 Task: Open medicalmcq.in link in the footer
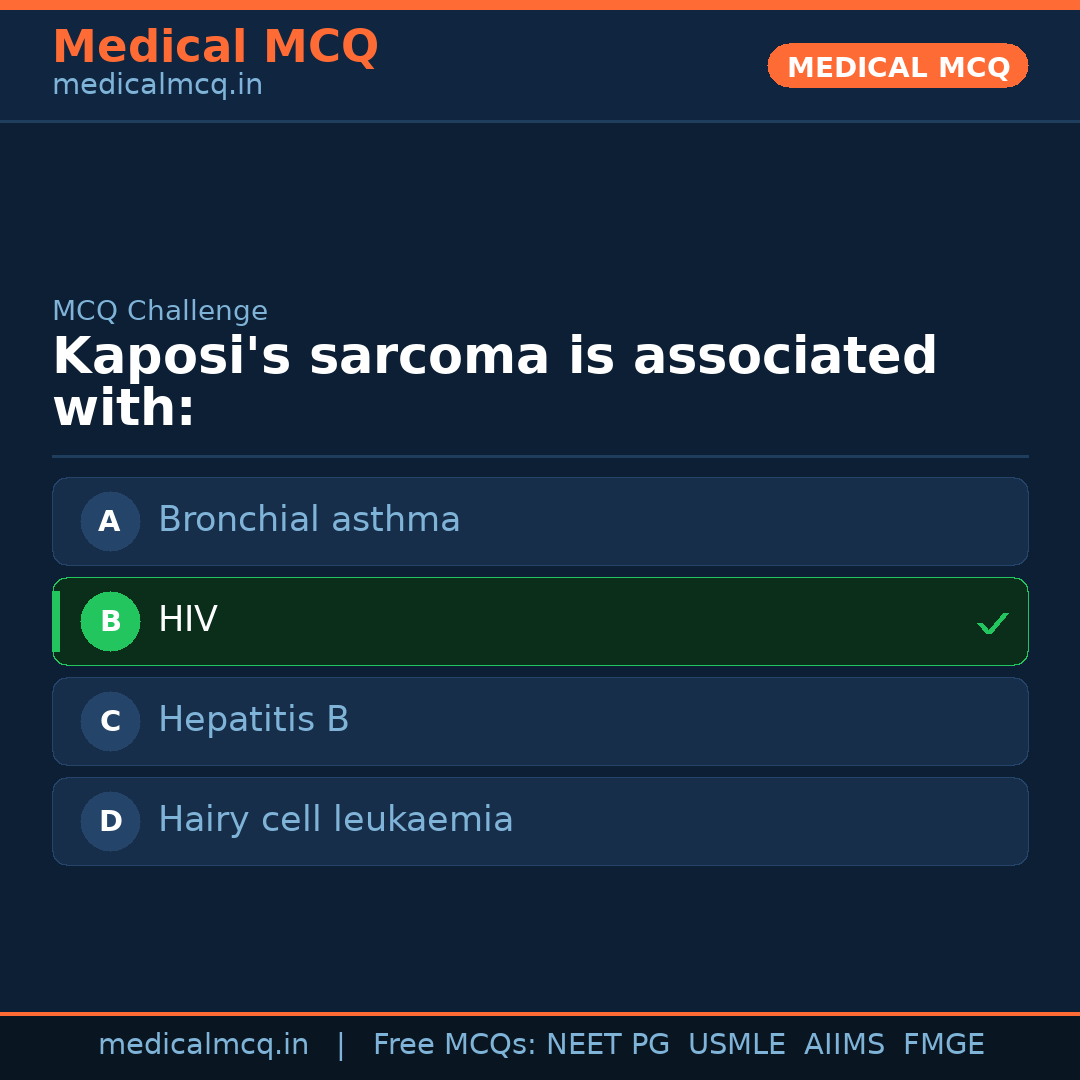[203, 1045]
